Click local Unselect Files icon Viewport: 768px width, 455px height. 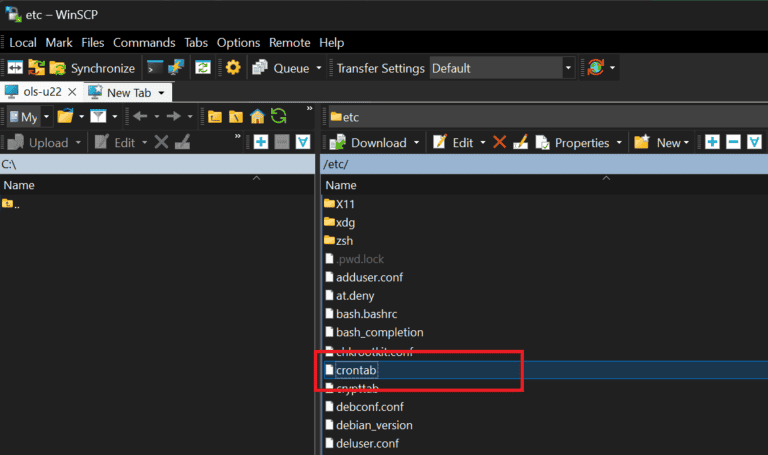pos(282,143)
